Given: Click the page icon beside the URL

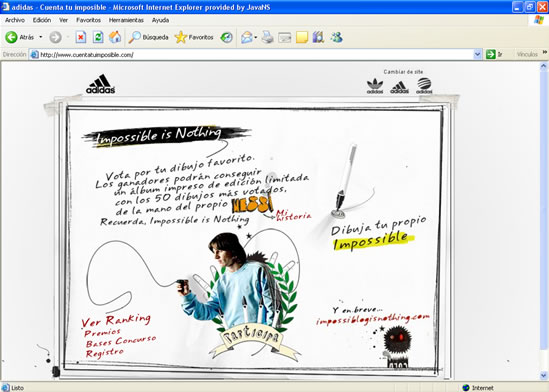Looking at the screenshot, I should (34, 55).
